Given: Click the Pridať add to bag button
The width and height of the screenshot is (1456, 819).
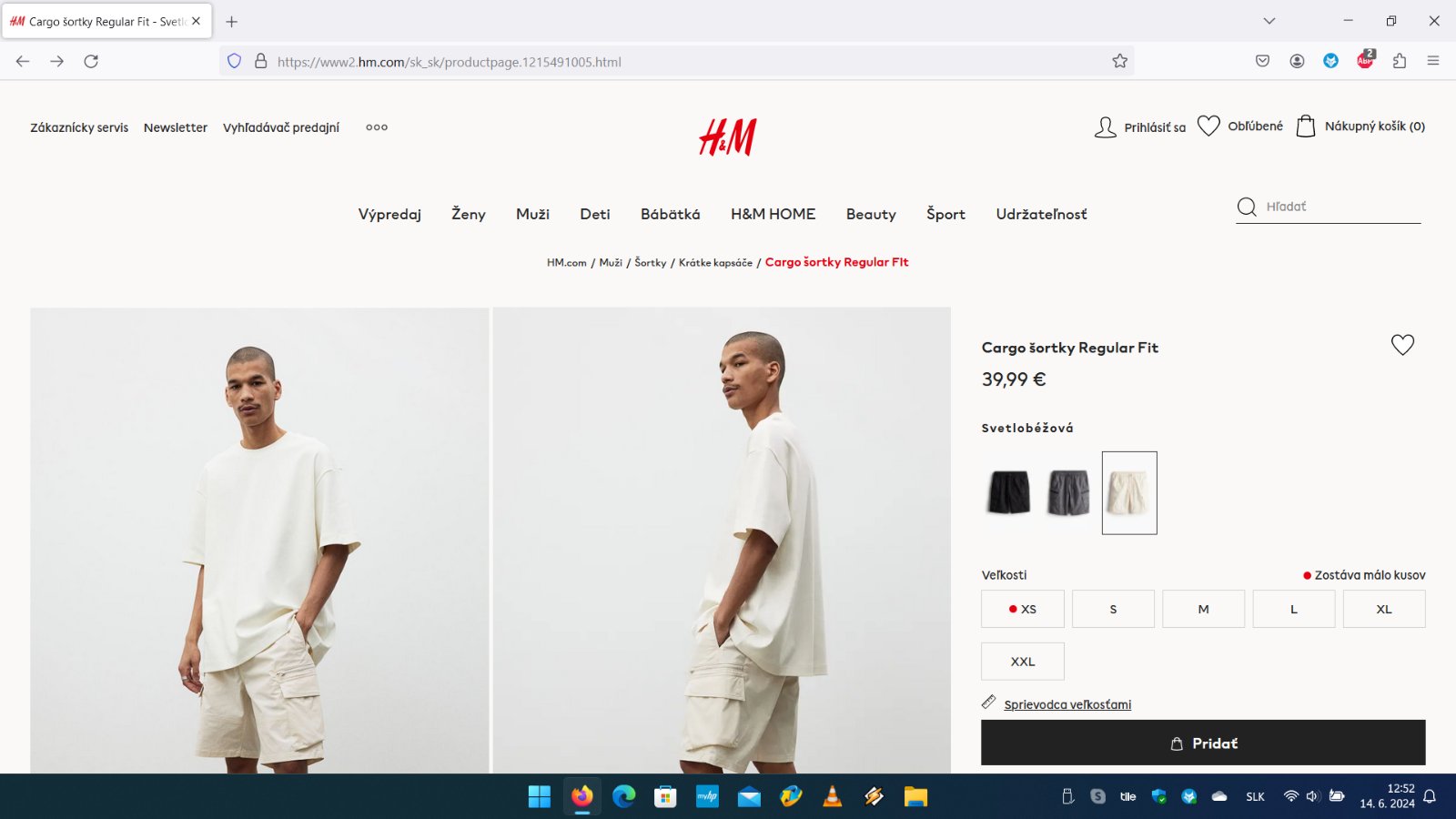Looking at the screenshot, I should tap(1203, 743).
